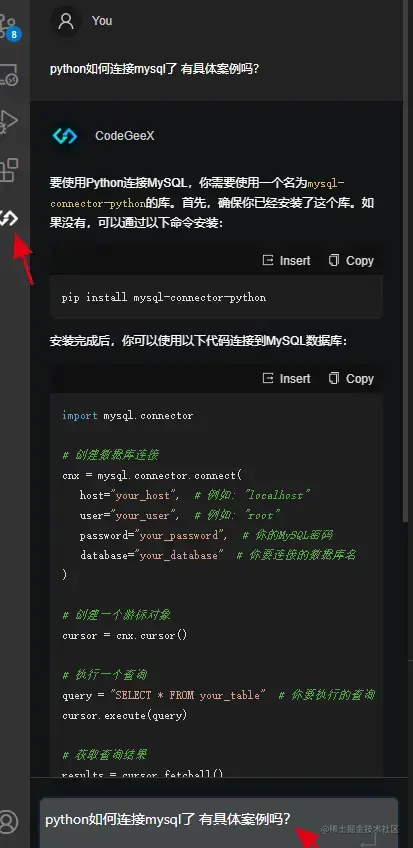Image resolution: width=413 pixels, height=848 pixels.
Task: Click the cursor.execute(query) code line
Action: pos(125,716)
